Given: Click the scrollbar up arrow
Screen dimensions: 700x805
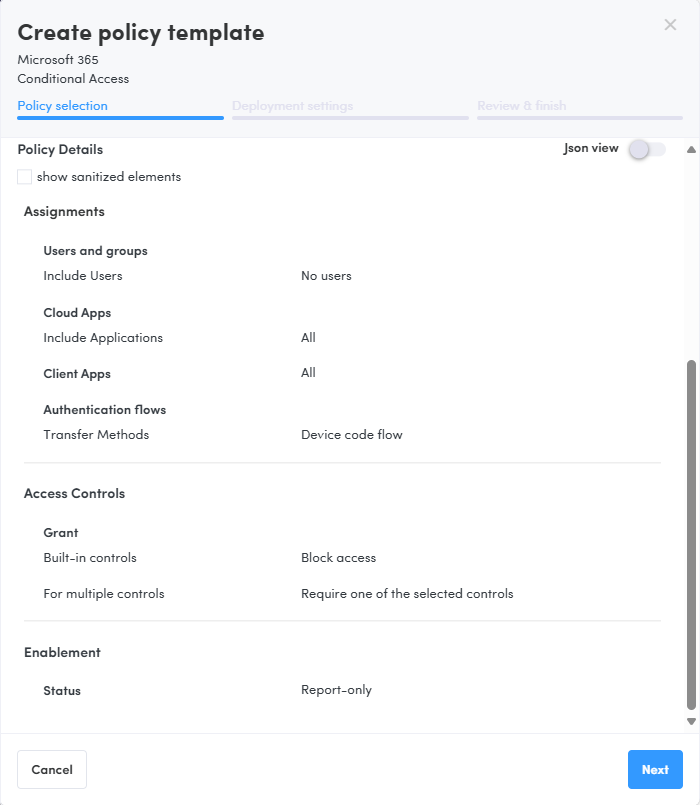Looking at the screenshot, I should (690, 150).
